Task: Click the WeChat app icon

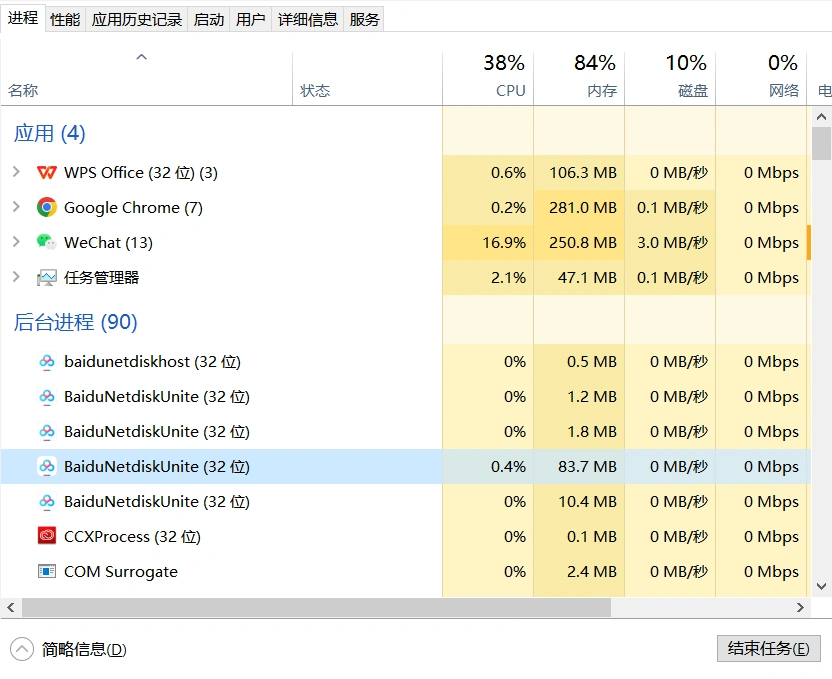Action: (47, 243)
